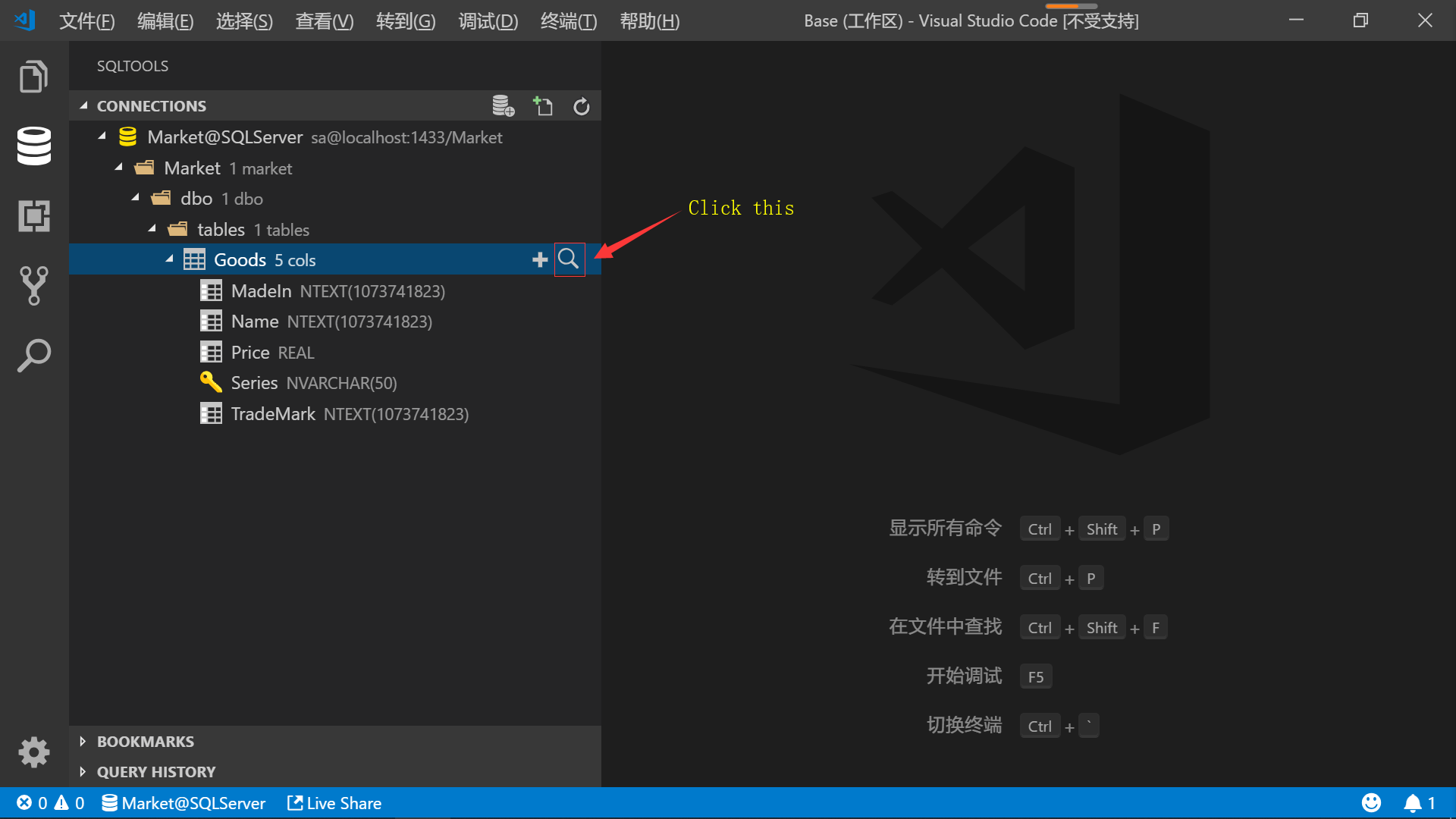Click the Market folder icon
Screen dimensions: 1456x819
[x=144, y=168]
